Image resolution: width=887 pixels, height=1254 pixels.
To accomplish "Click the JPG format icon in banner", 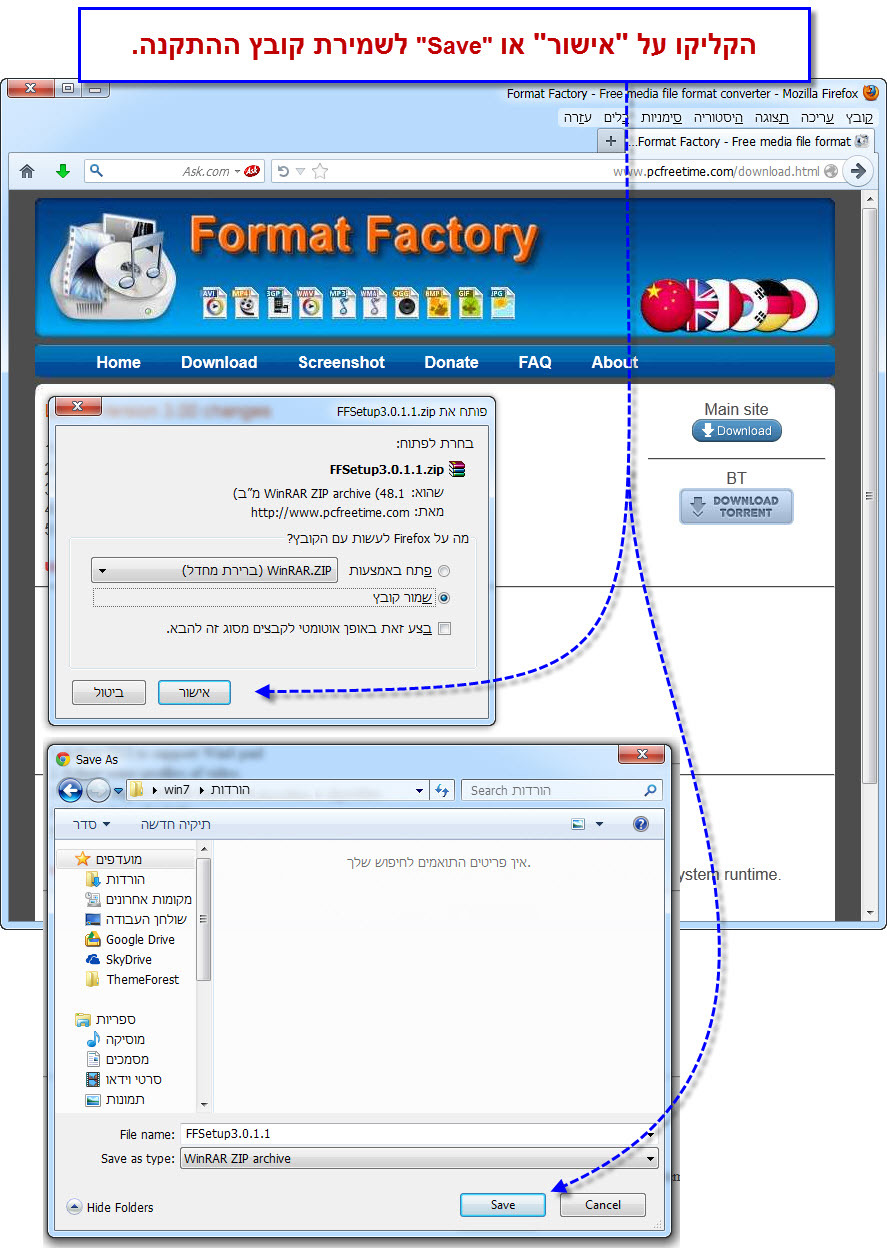I will click(x=503, y=302).
